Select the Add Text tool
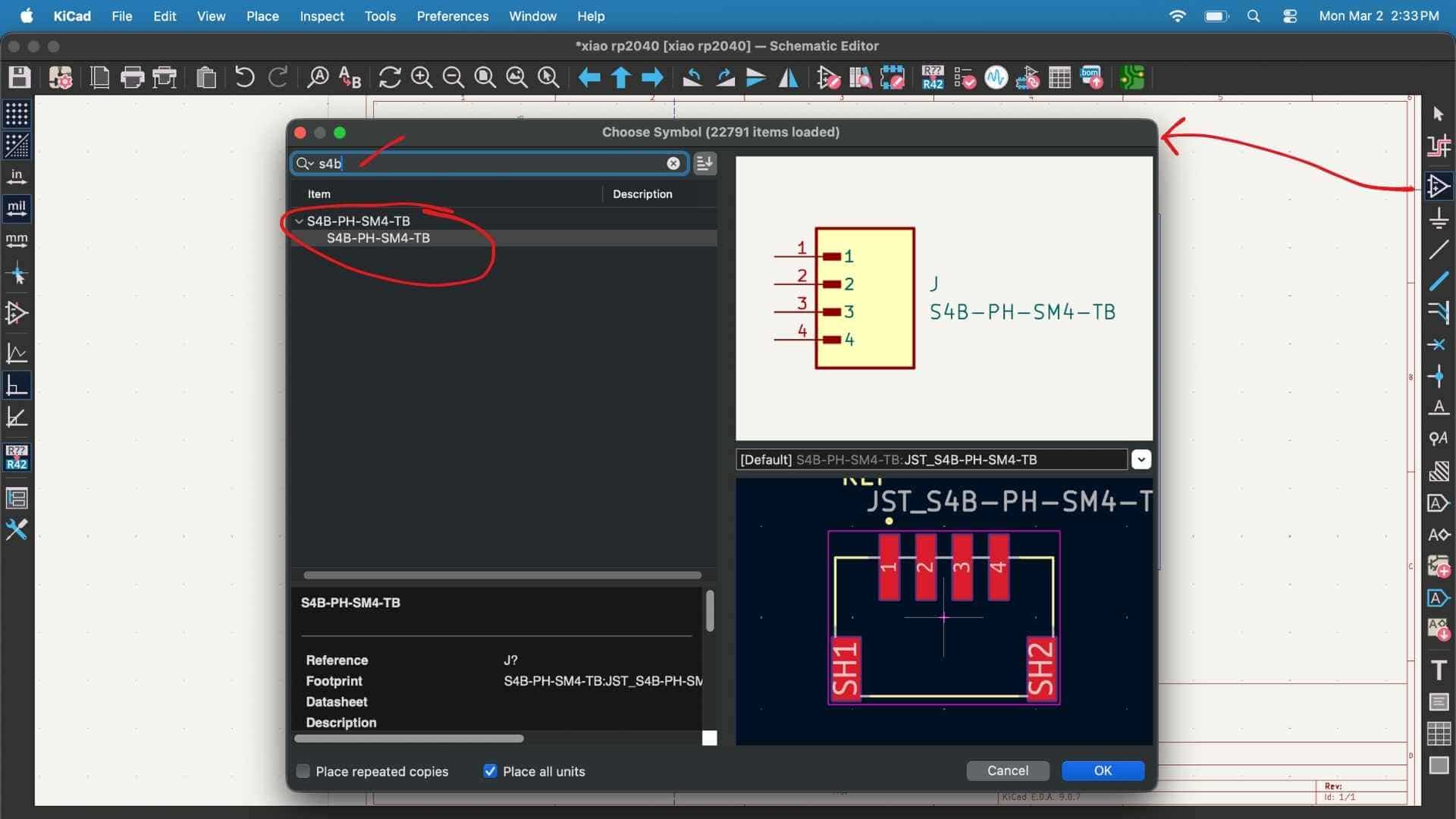 (x=1439, y=670)
